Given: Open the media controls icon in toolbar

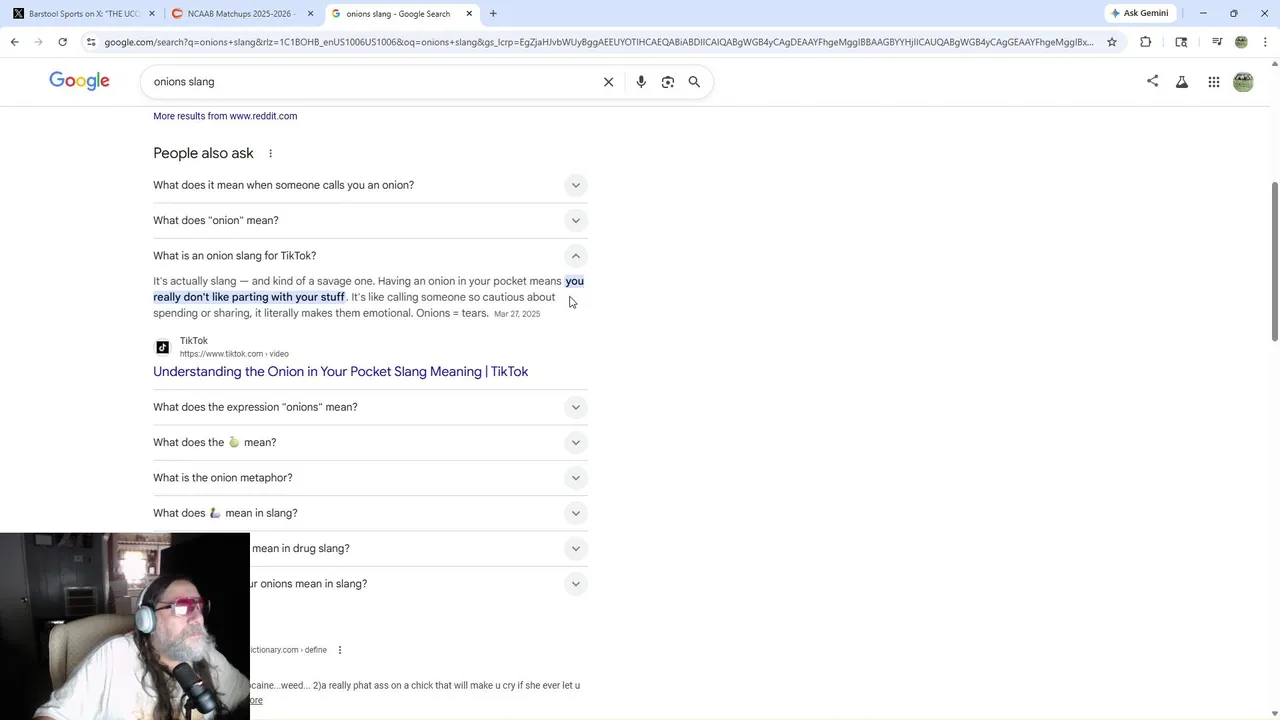Looking at the screenshot, I should pyautogui.click(x=1217, y=42).
